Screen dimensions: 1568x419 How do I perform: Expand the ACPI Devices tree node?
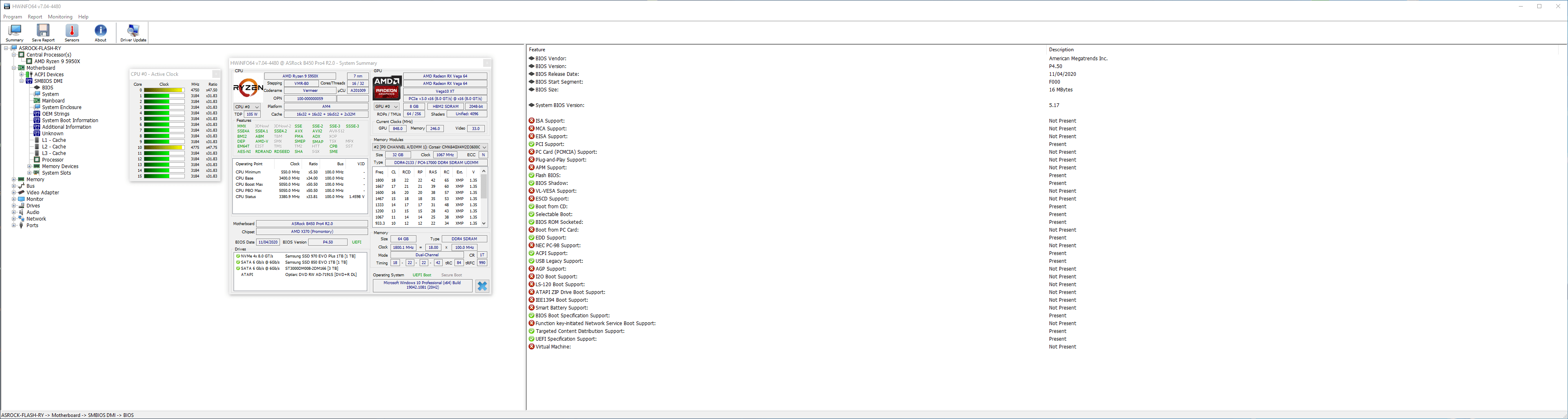pos(21,75)
